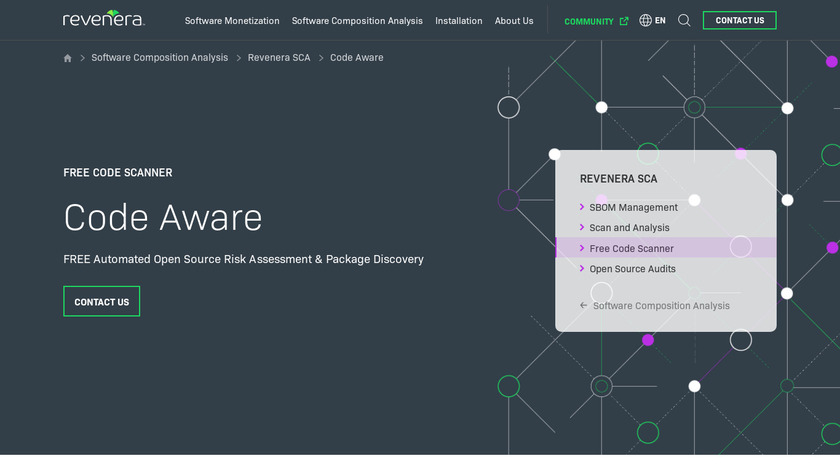Click the chevron next to SBOM Management
The height and width of the screenshot is (472, 840).
(582, 207)
